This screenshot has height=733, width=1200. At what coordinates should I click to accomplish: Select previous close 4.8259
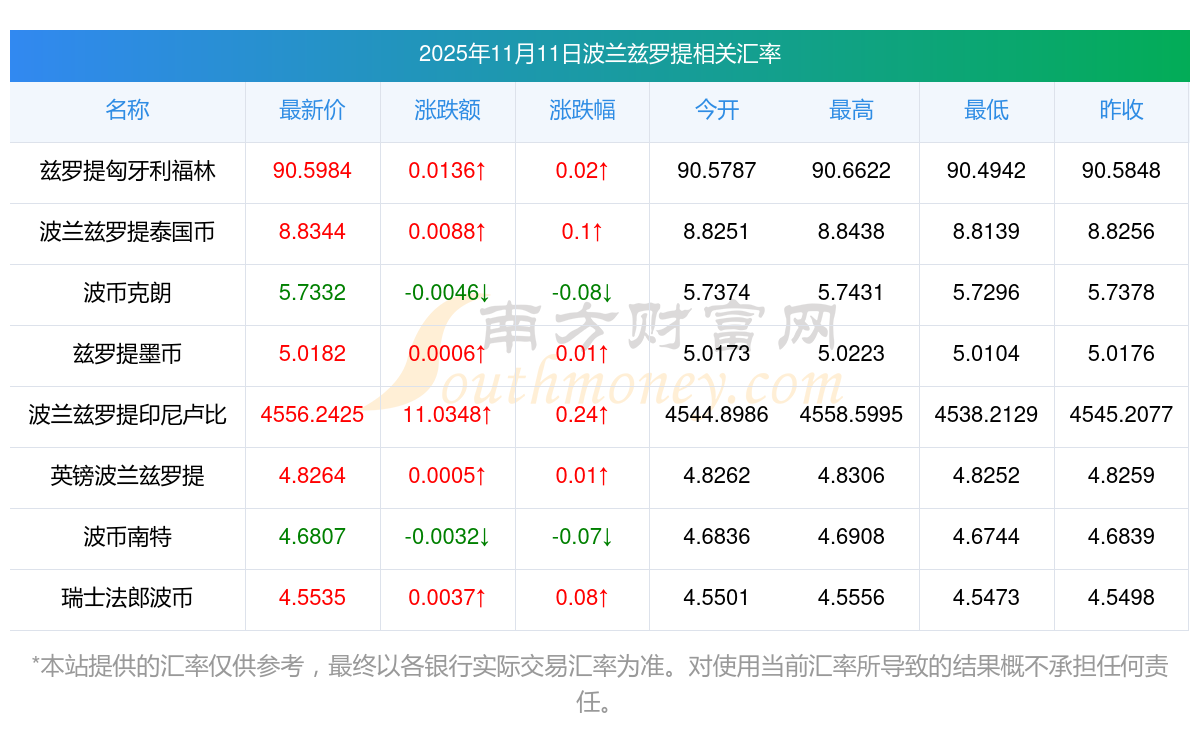pyautogui.click(x=1121, y=476)
